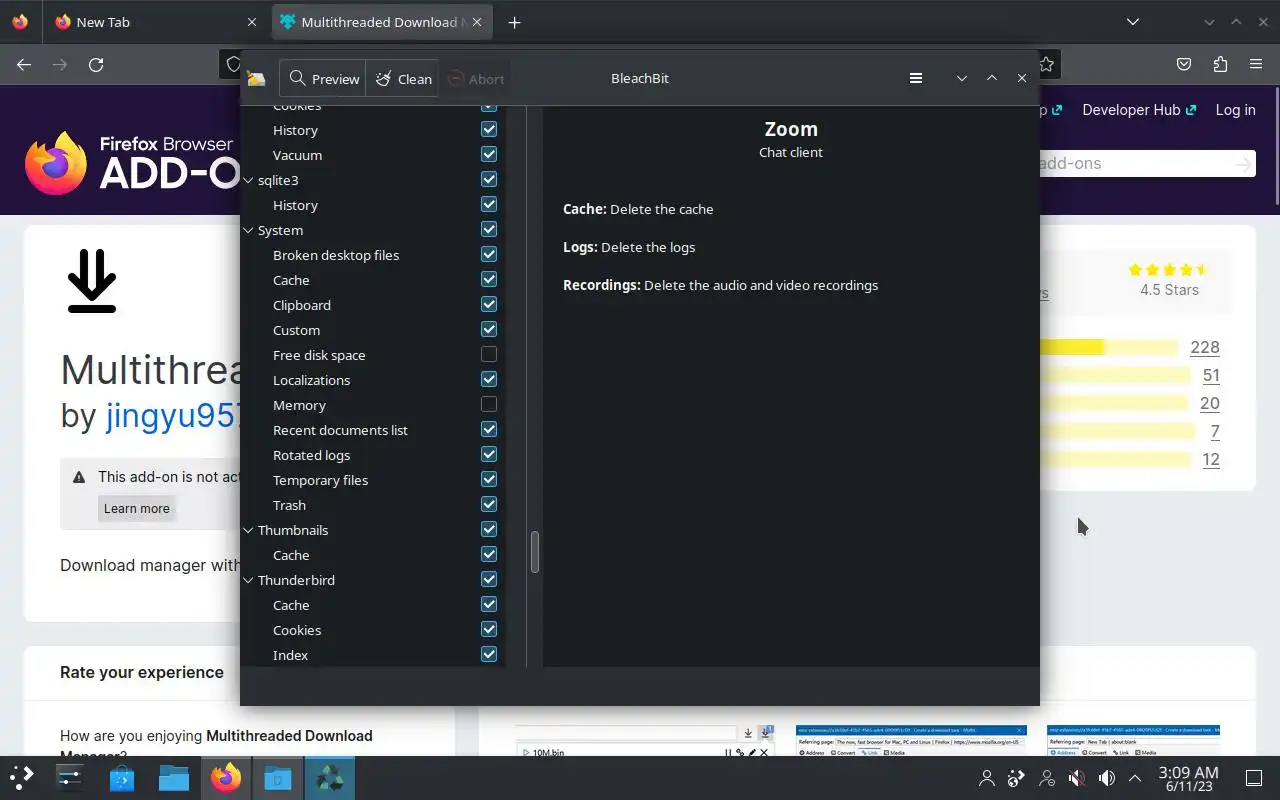Open the 228 five-star reviews link
1280x800 pixels.
1205,347
